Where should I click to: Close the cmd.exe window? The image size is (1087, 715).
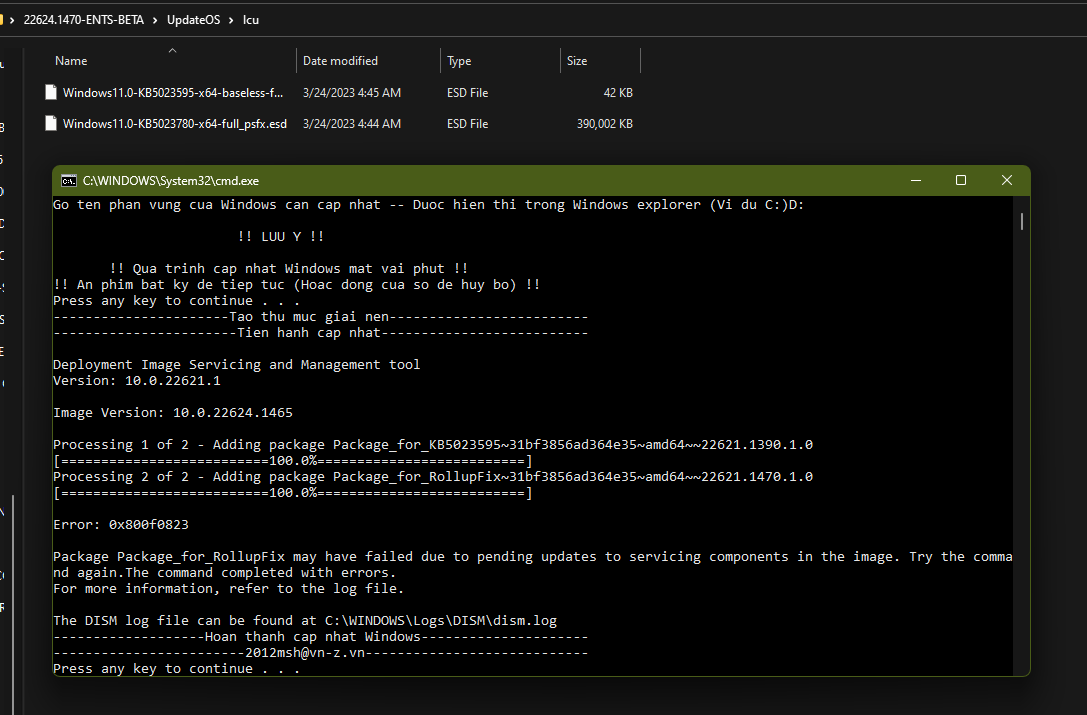(x=1007, y=180)
